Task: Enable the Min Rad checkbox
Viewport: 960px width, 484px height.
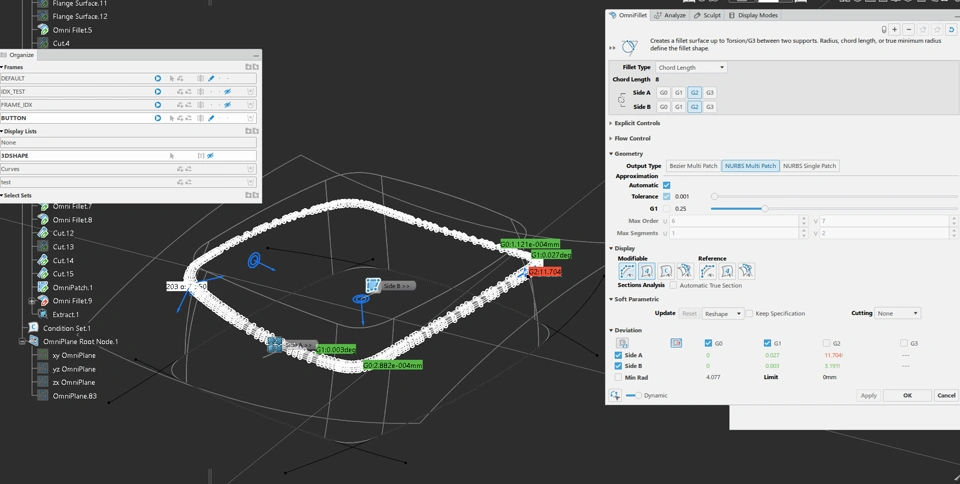Action: click(618, 378)
